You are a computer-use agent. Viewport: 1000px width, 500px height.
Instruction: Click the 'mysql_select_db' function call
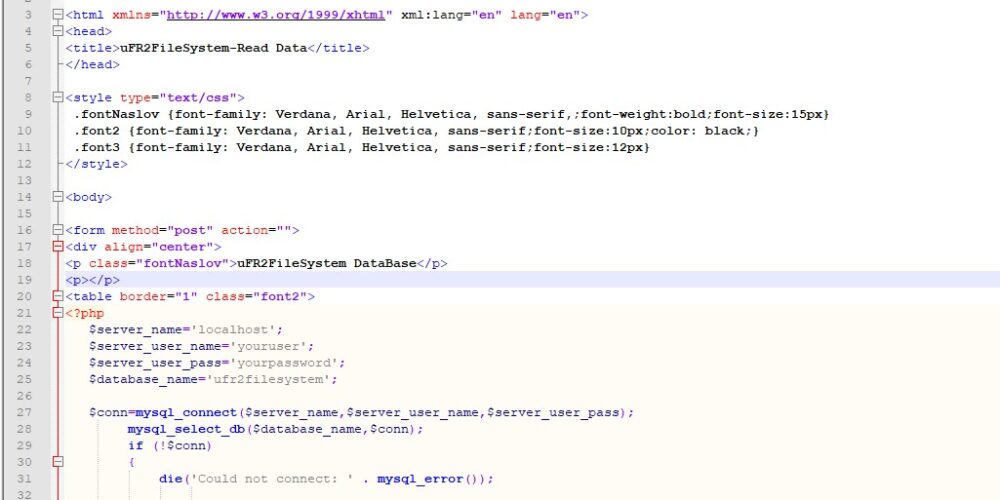tap(186, 429)
